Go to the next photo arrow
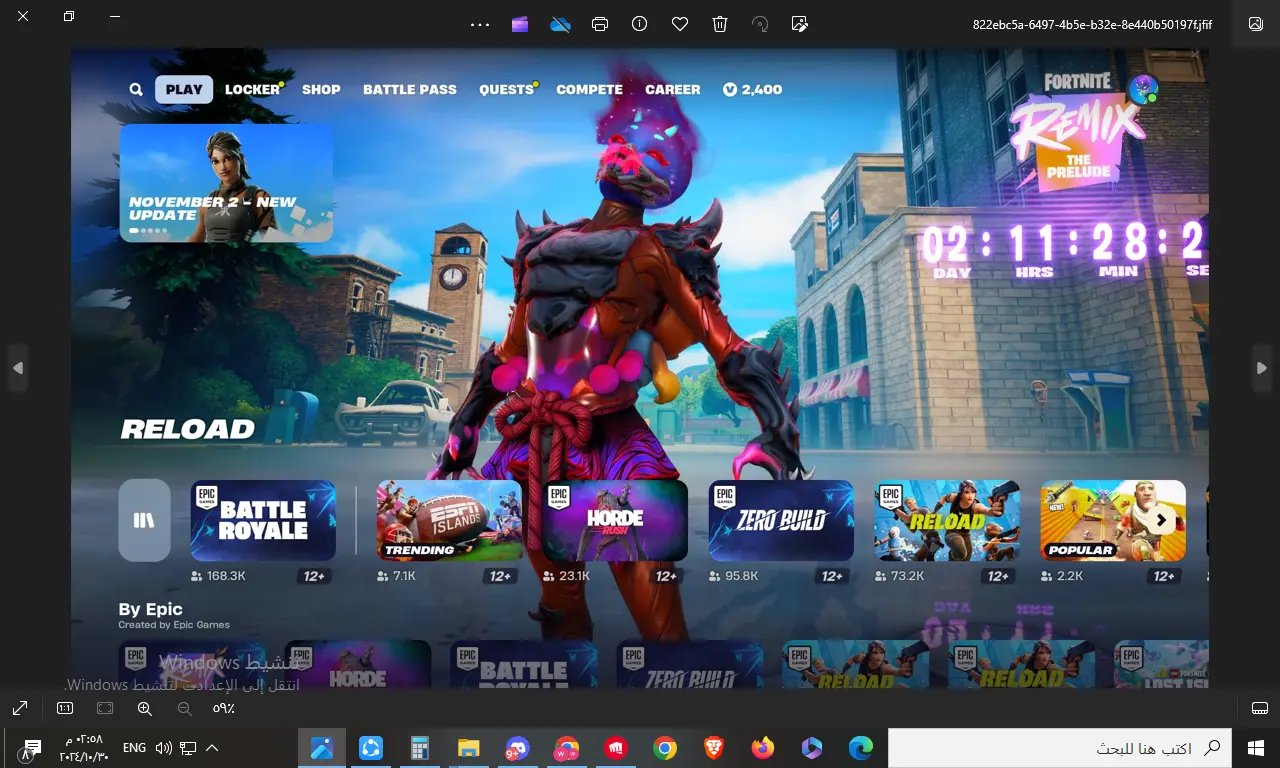 click(1262, 368)
